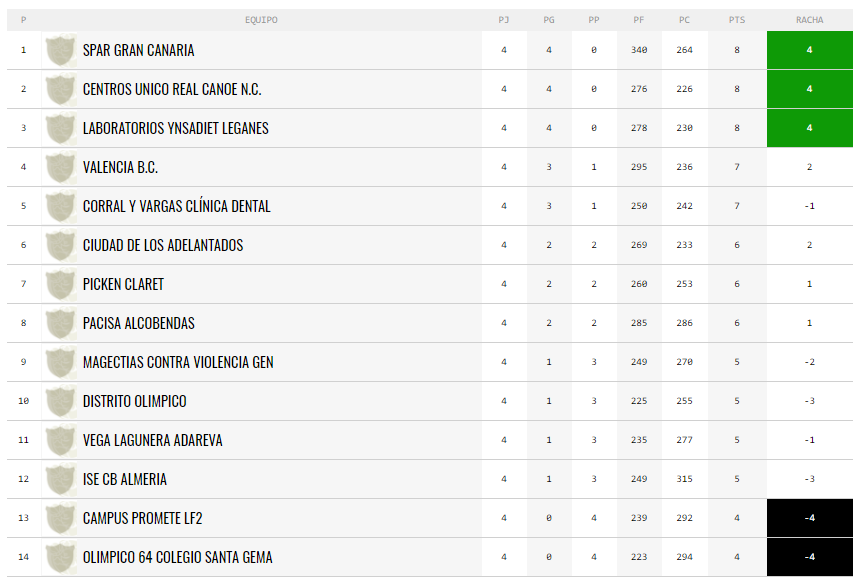Click the DISTRITO OLIMPICO shield icon
The image size is (863, 587).
[60, 401]
